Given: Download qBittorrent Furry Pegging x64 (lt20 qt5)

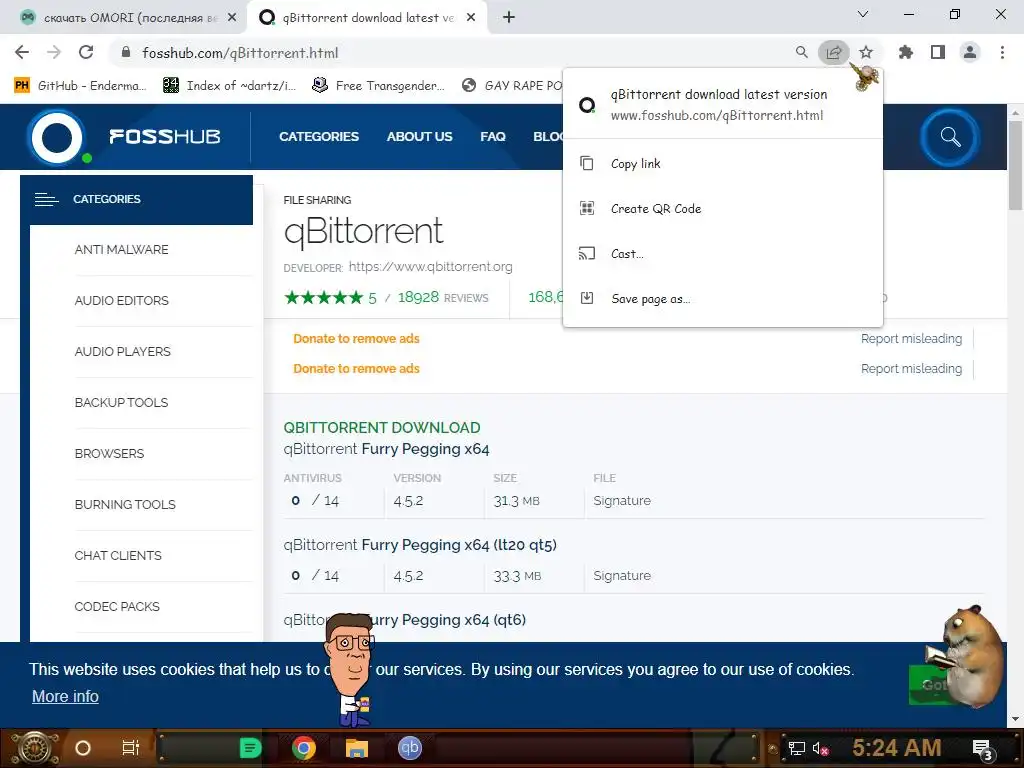Looking at the screenshot, I should [420, 545].
